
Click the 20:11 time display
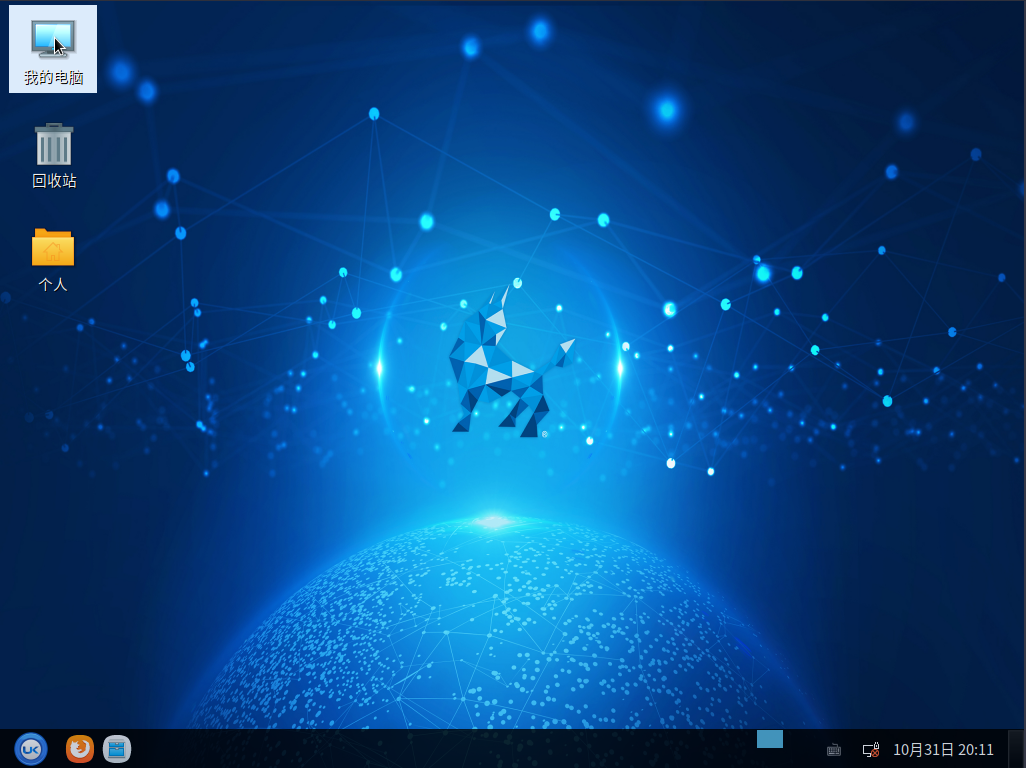coord(976,749)
